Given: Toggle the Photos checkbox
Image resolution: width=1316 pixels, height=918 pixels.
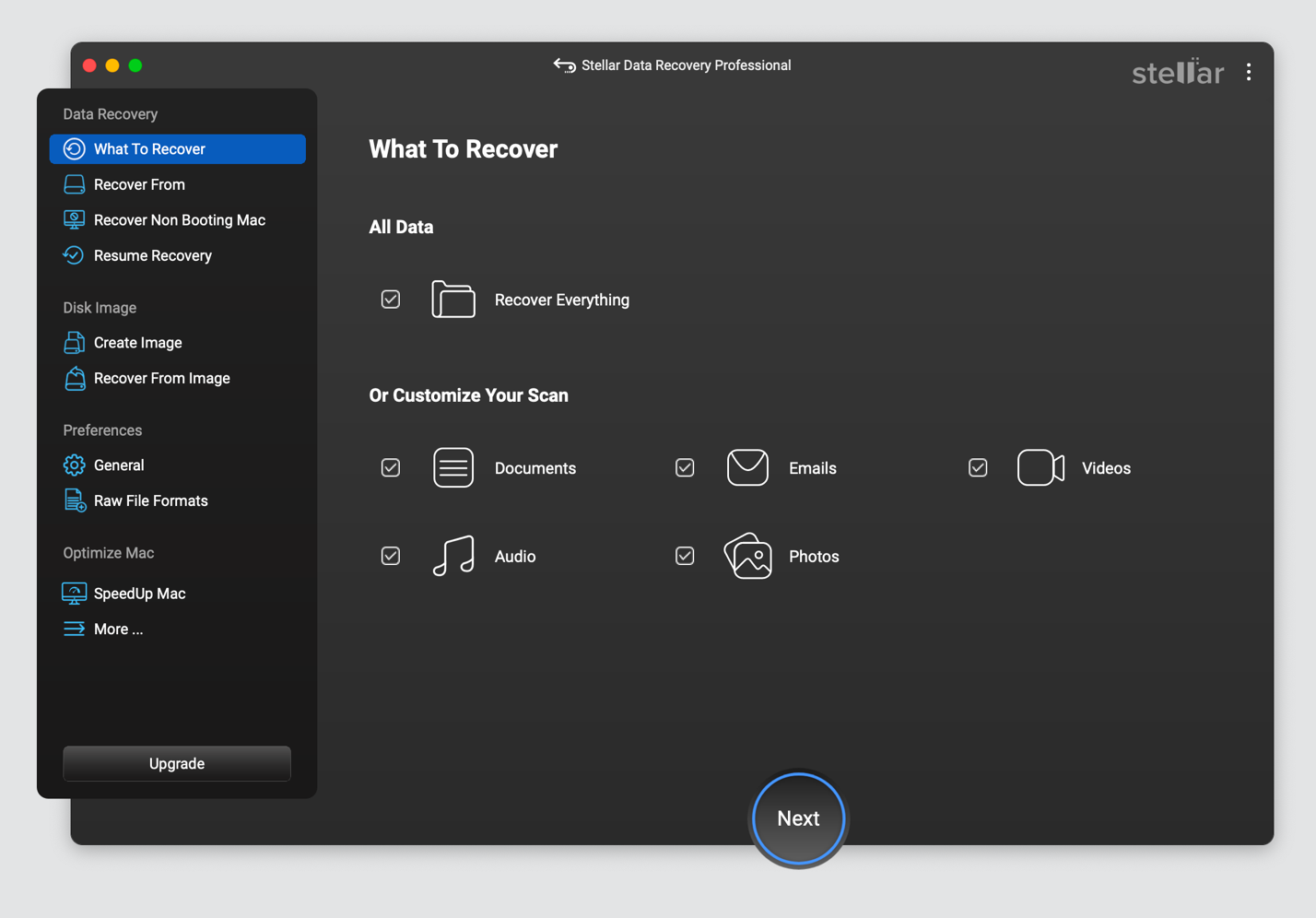Looking at the screenshot, I should tap(685, 556).
